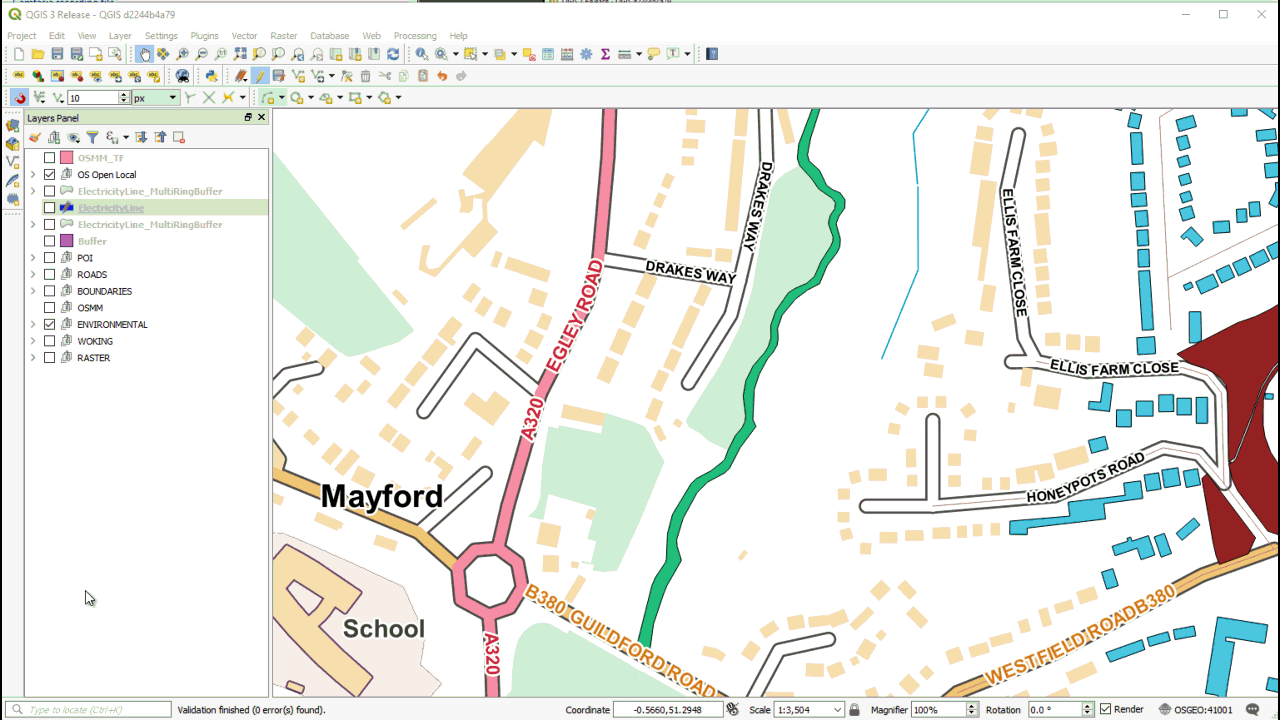This screenshot has height=720, width=1280.
Task: Click the Undo arrow icon
Action: (x=441, y=76)
